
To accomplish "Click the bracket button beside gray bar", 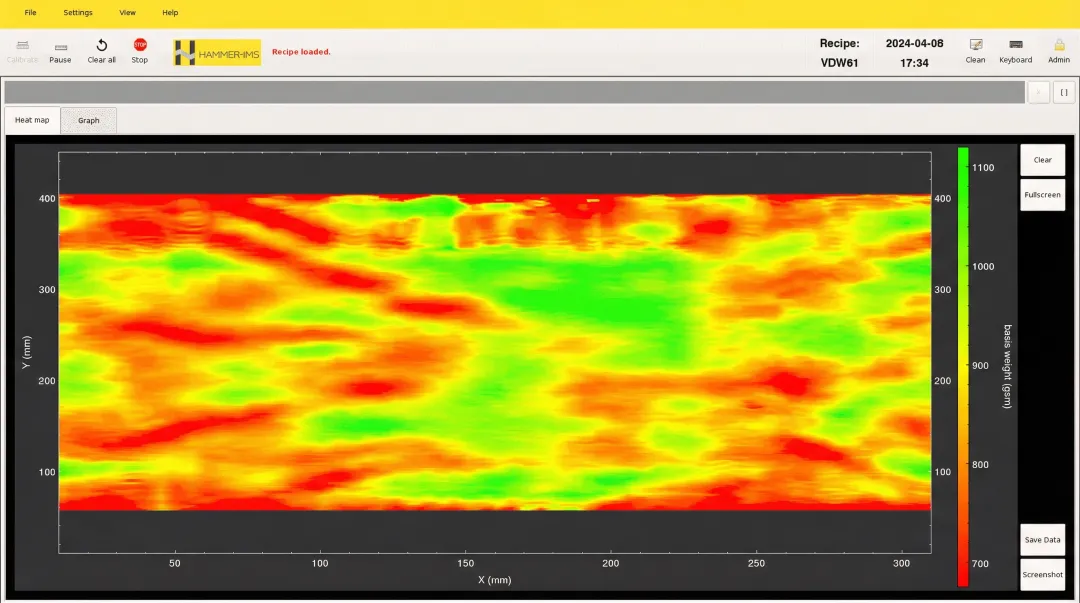I will (1064, 92).
